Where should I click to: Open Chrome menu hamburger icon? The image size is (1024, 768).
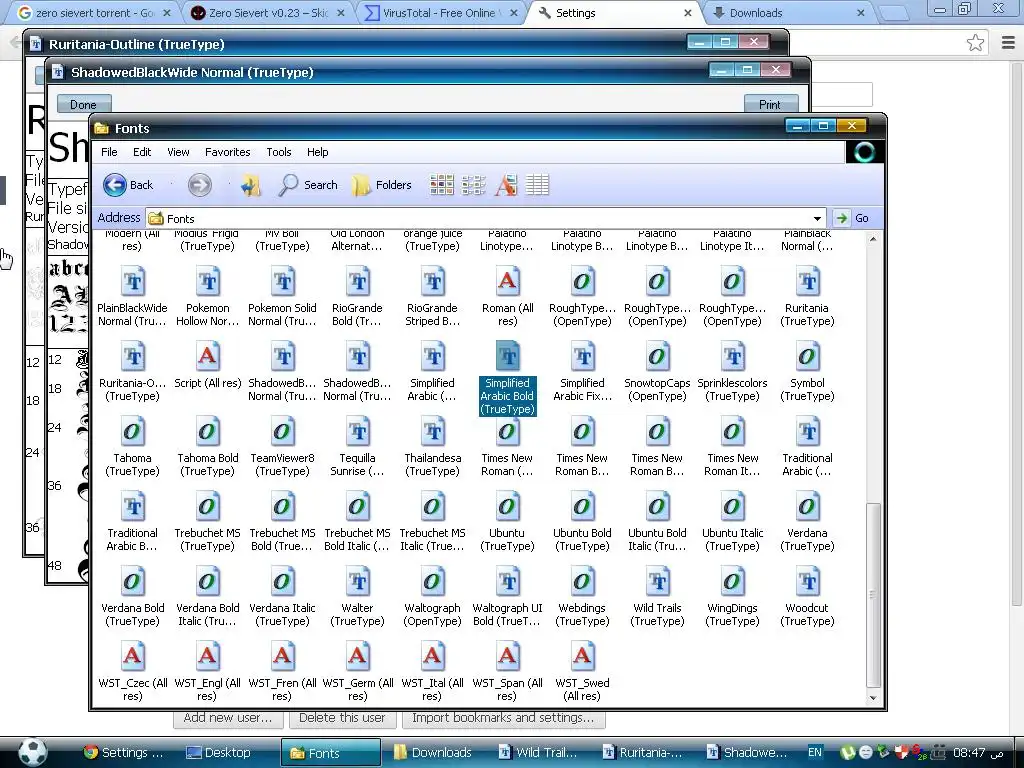1008,43
